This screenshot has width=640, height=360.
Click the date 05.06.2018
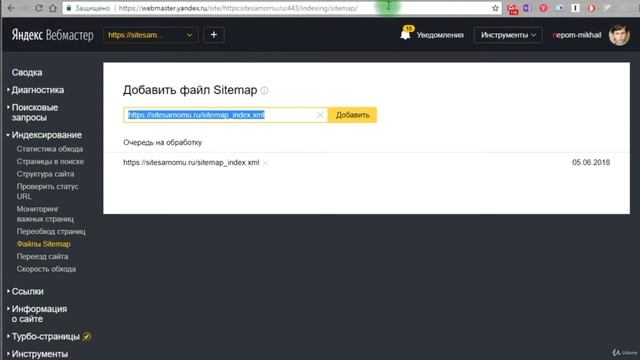[x=591, y=162]
